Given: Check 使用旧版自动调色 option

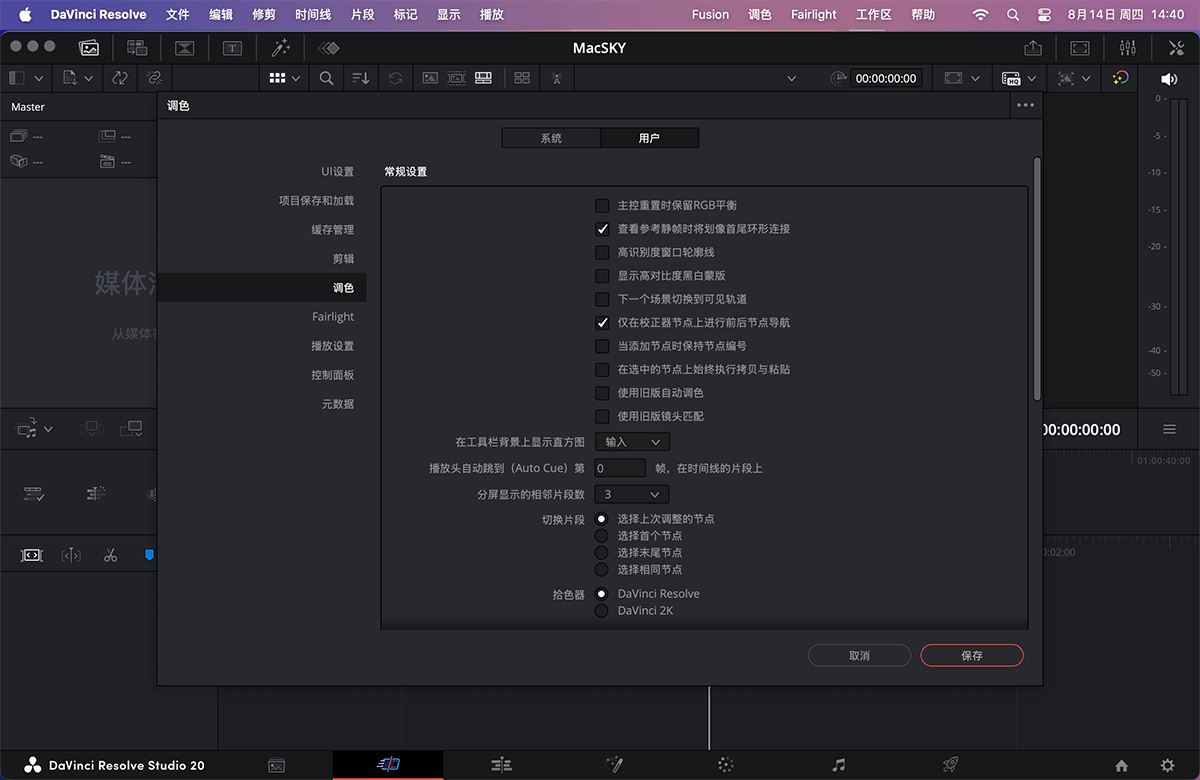Looking at the screenshot, I should [602, 393].
